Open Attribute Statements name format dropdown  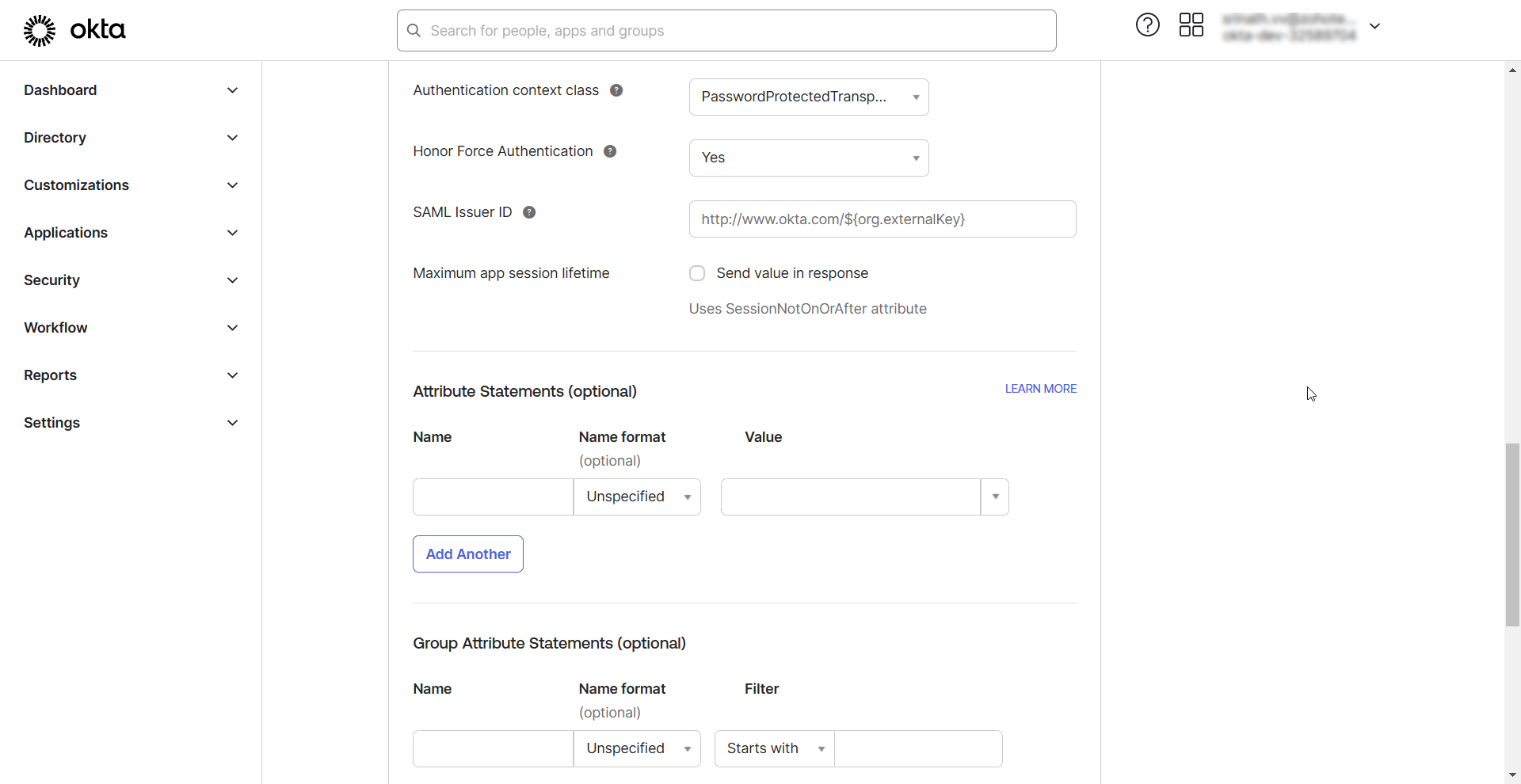(x=637, y=497)
